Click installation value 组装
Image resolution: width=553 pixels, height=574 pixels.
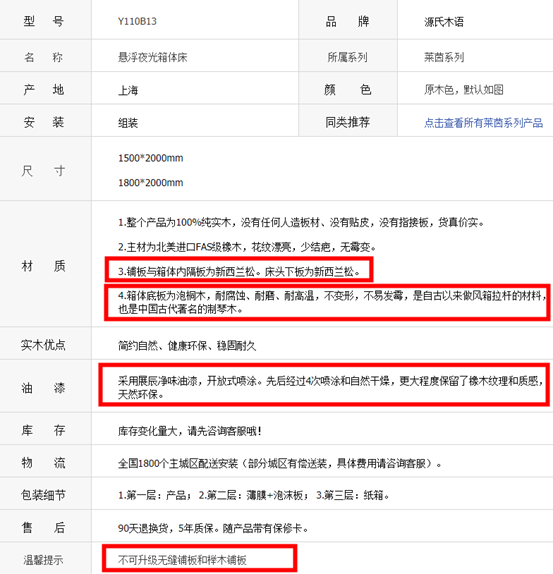(x=128, y=123)
